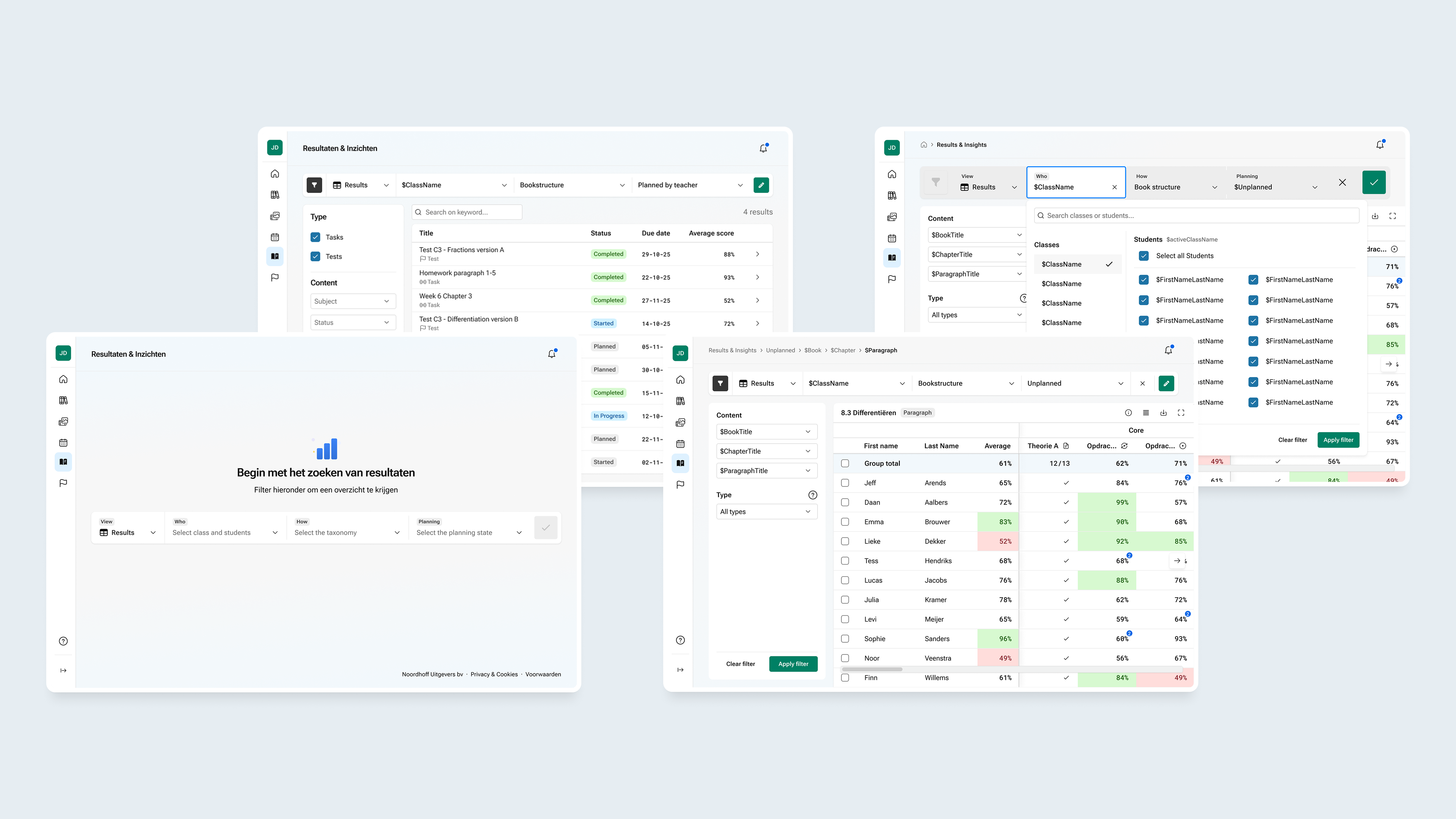Open the Privacy & Cookies link
The image size is (1456, 819).
pos(493,674)
